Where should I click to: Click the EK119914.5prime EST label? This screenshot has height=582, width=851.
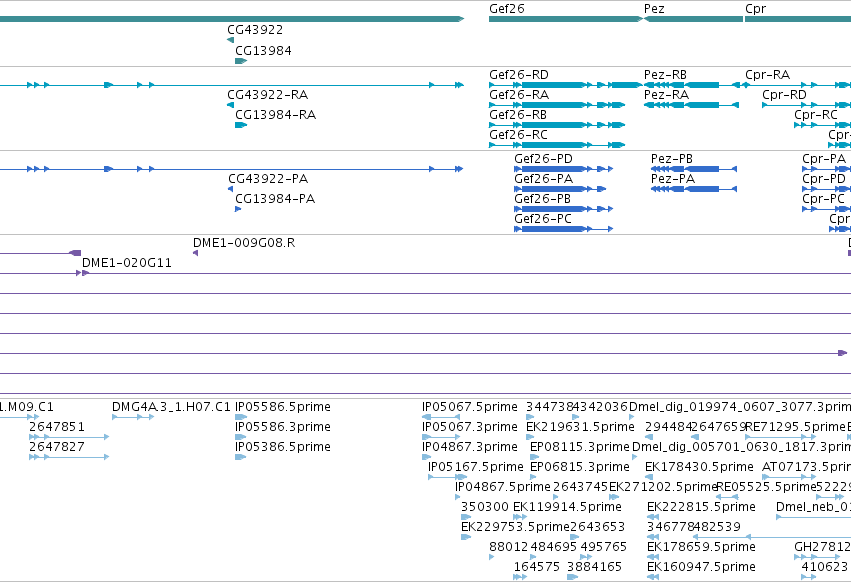point(567,507)
